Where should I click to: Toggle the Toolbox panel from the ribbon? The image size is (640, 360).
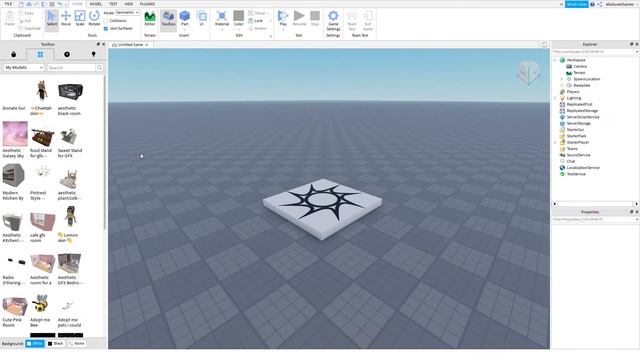[168, 19]
